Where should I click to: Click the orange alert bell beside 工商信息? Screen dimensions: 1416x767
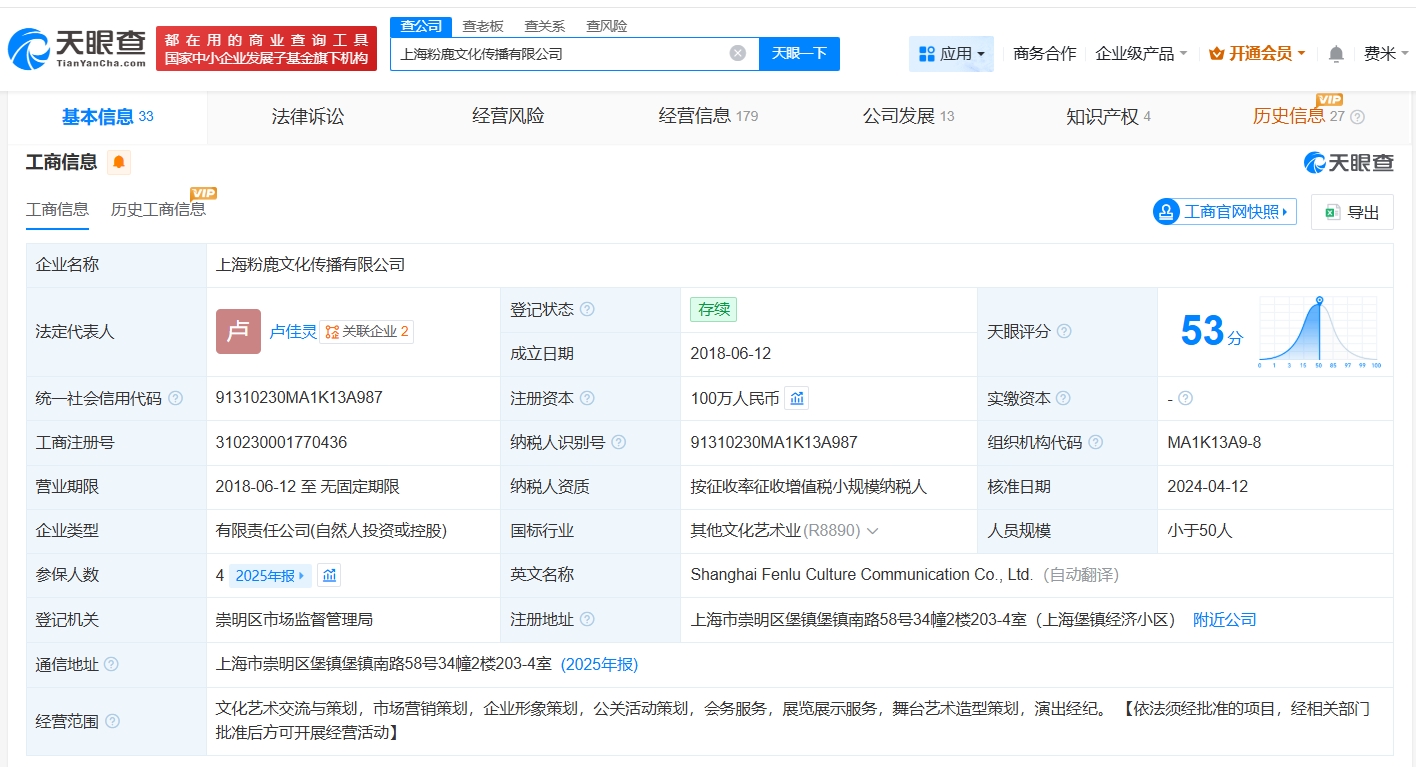point(119,162)
